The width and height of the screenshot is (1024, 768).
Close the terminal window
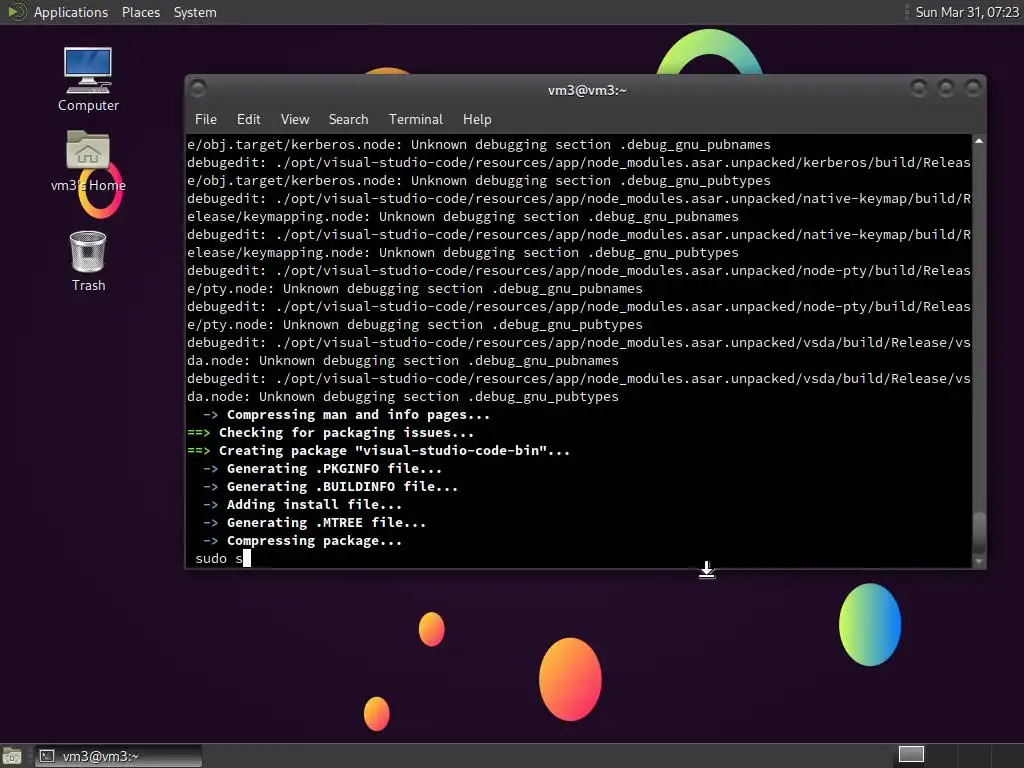click(973, 88)
